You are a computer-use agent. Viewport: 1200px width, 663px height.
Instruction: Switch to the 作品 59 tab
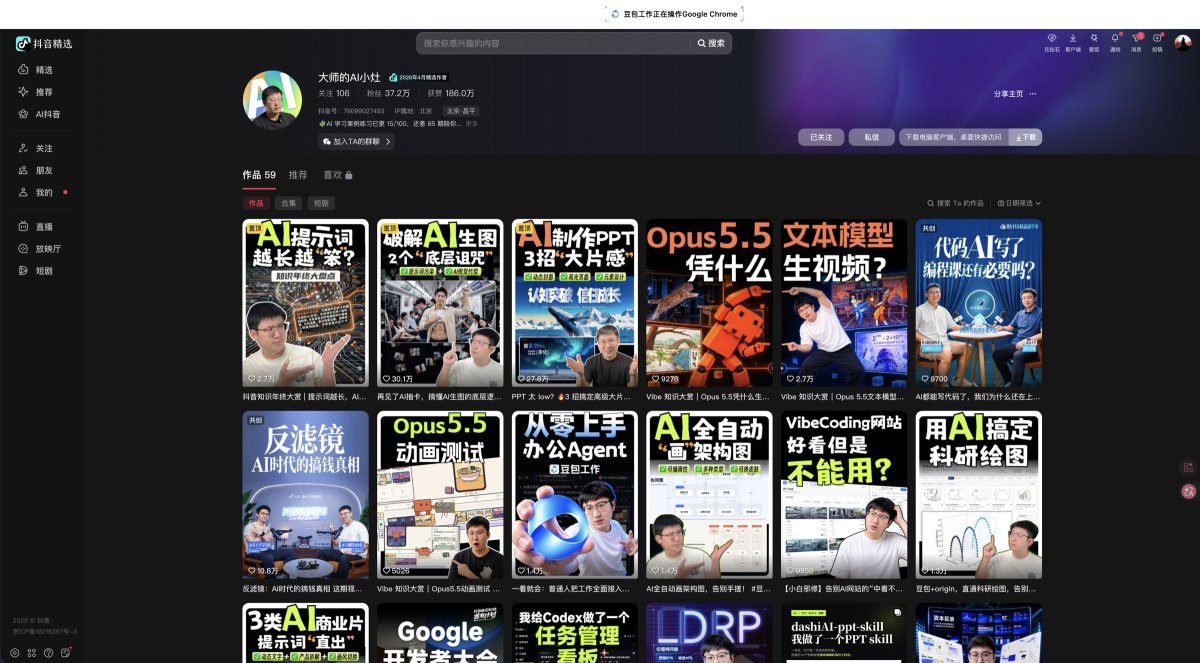click(x=259, y=174)
